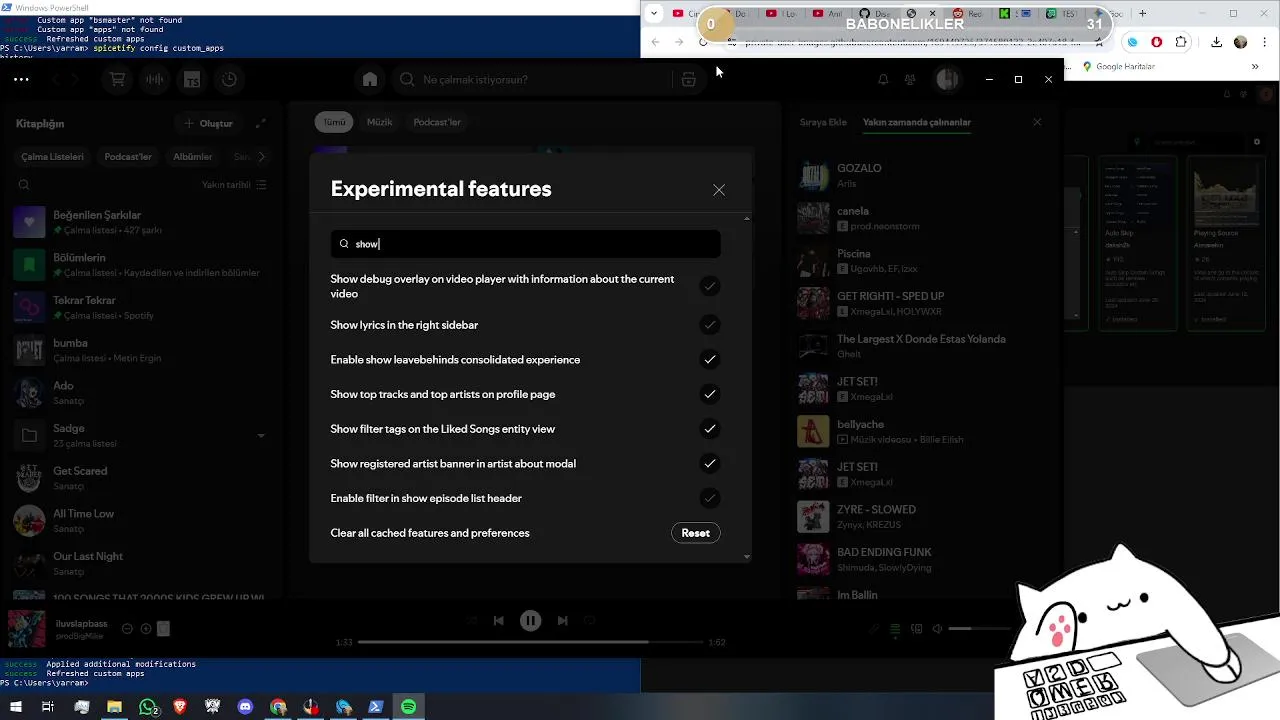Open the notifications bell in Spotify
The height and width of the screenshot is (720, 1280).
883,80
